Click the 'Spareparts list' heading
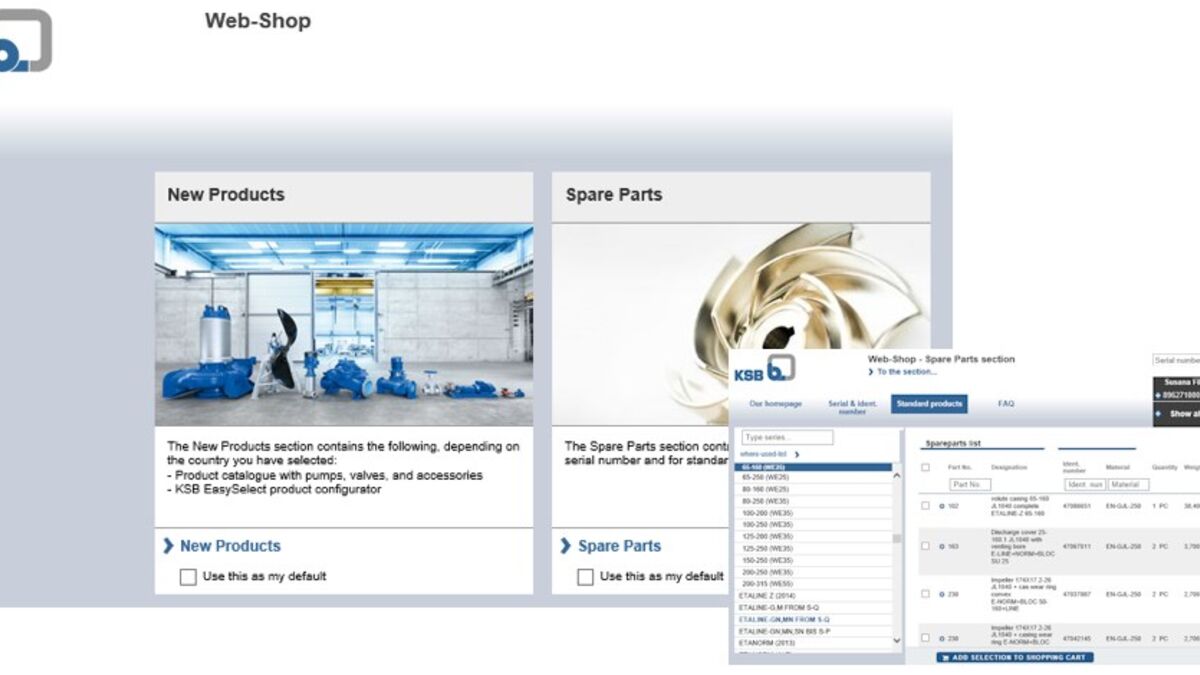 953,443
